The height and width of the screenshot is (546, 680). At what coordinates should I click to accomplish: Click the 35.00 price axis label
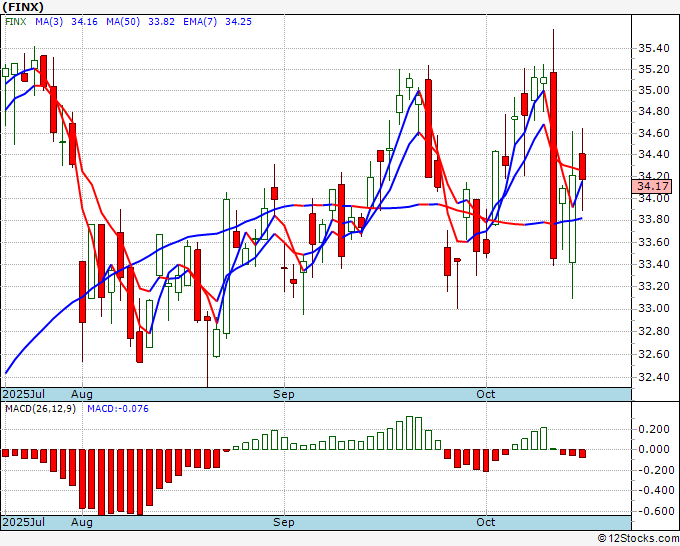tap(654, 90)
